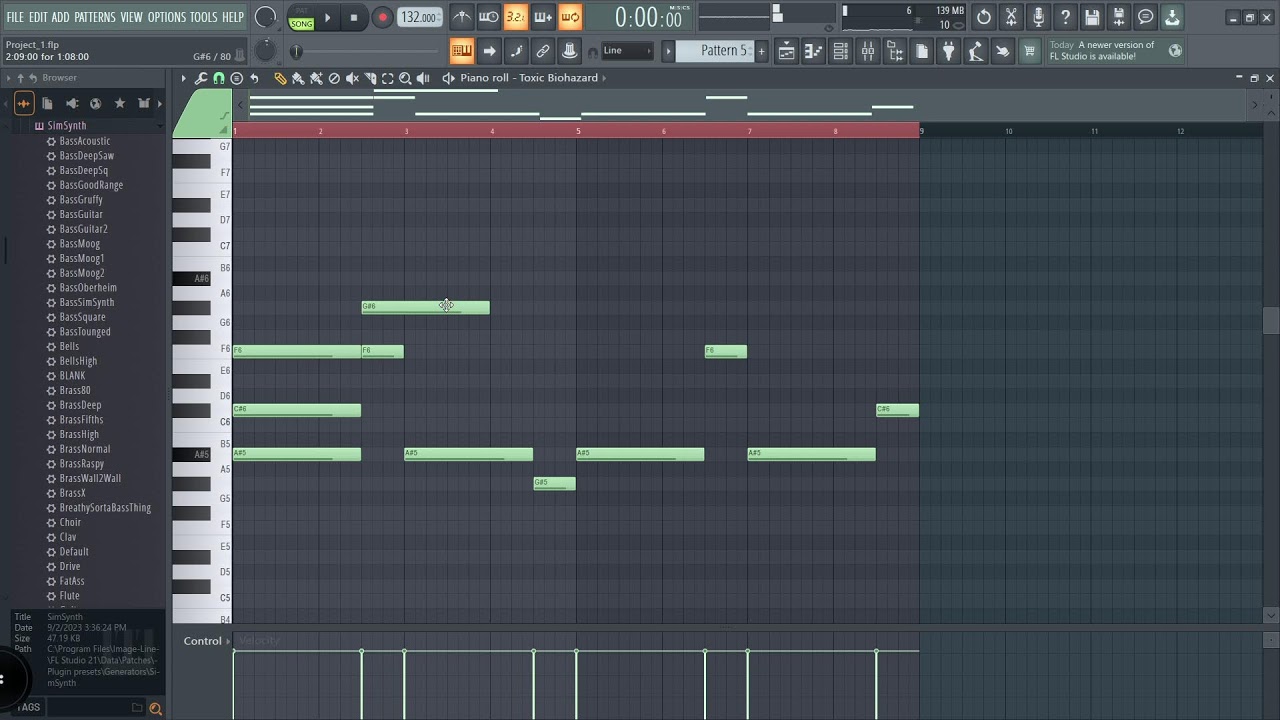
Task: Click the main pitch knob
Action: point(265,51)
